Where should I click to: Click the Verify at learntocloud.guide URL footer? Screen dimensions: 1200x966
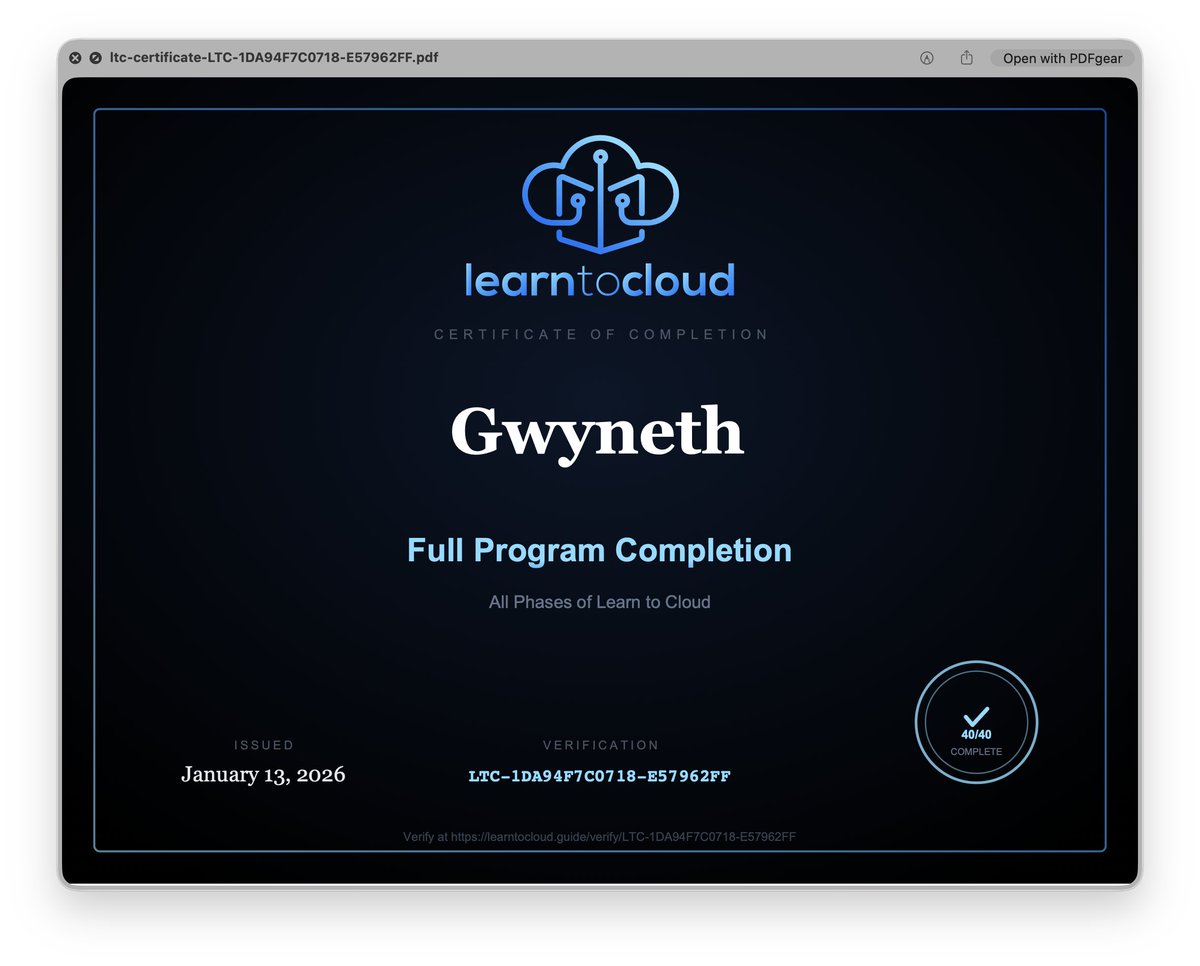tap(599, 836)
